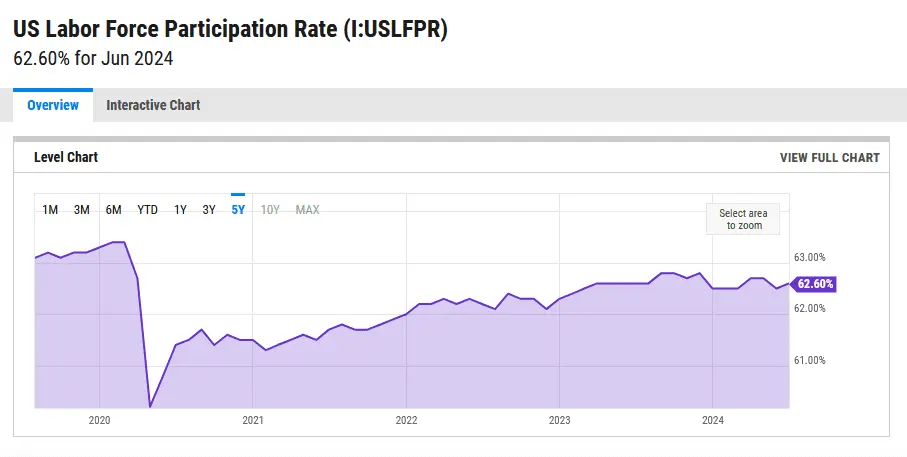Click the MAX range option
Viewport: 907px width, 457px height.
pos(307,210)
